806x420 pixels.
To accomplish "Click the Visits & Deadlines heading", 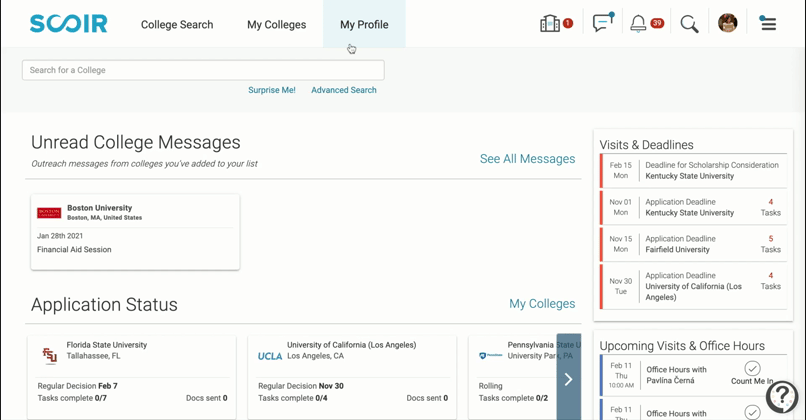I will click(646, 145).
